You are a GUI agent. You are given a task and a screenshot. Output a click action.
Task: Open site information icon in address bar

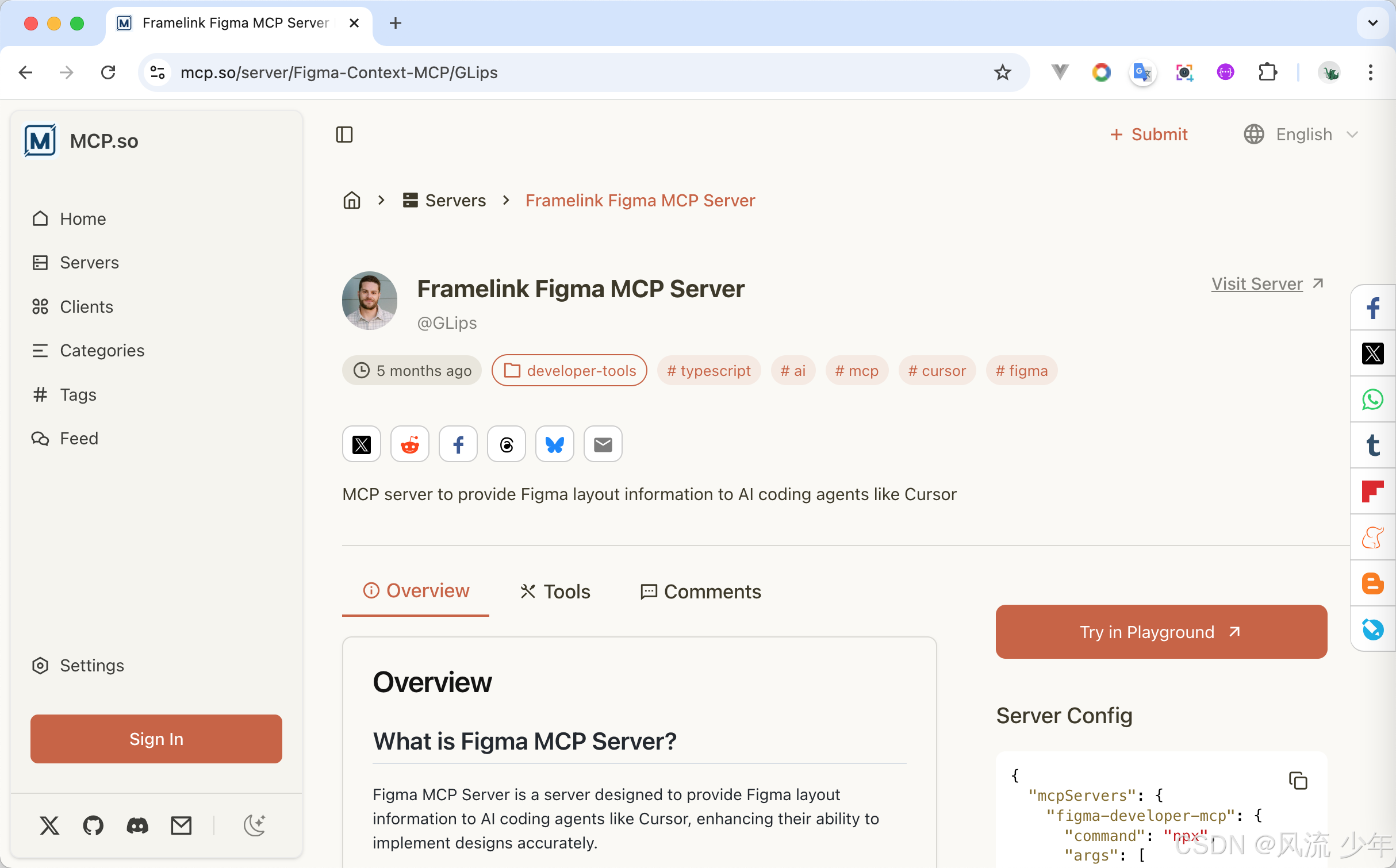click(158, 72)
